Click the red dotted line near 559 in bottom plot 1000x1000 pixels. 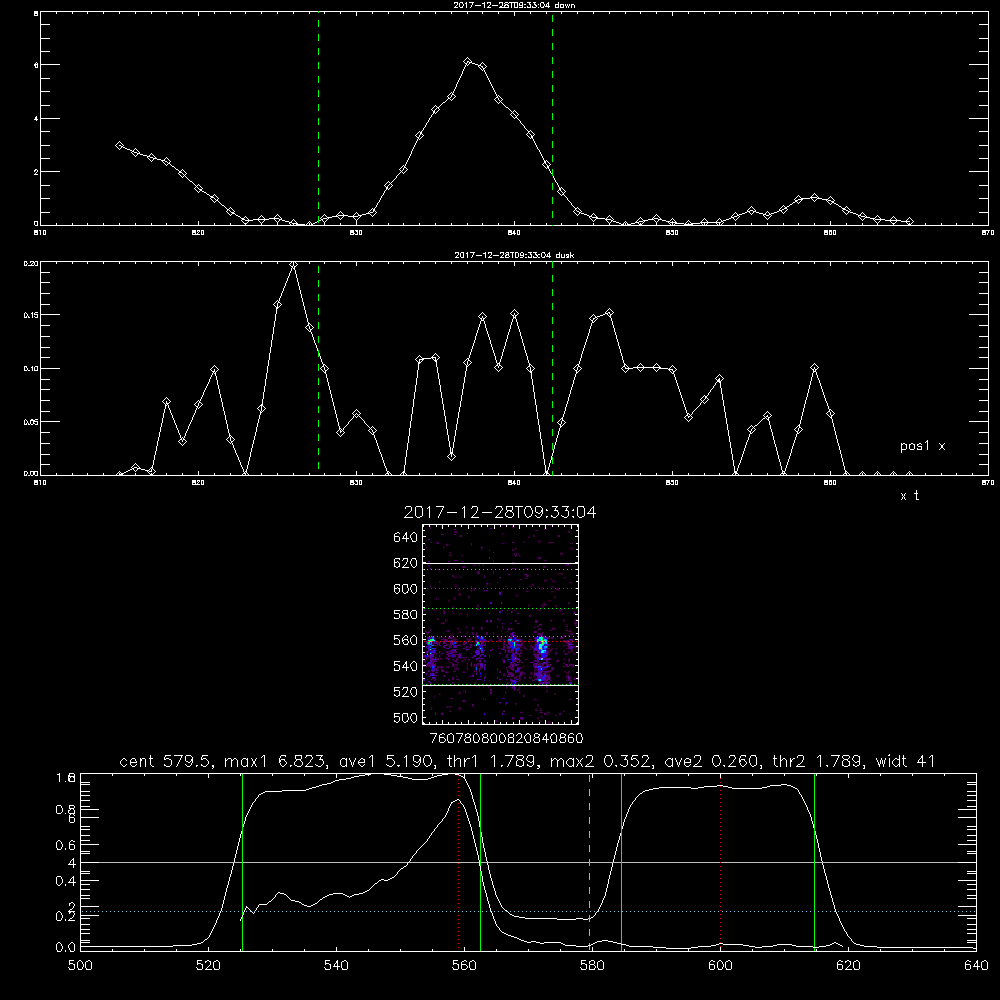point(459,861)
